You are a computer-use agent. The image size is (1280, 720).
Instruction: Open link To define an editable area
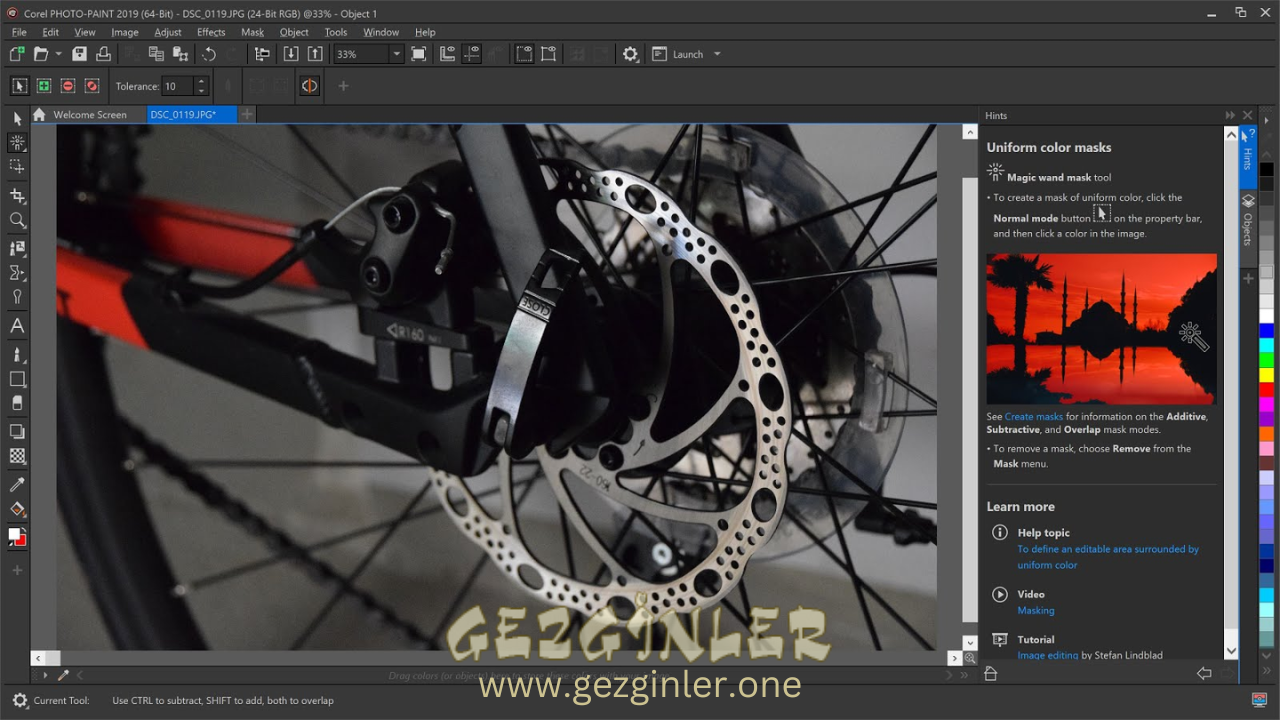pos(1108,557)
